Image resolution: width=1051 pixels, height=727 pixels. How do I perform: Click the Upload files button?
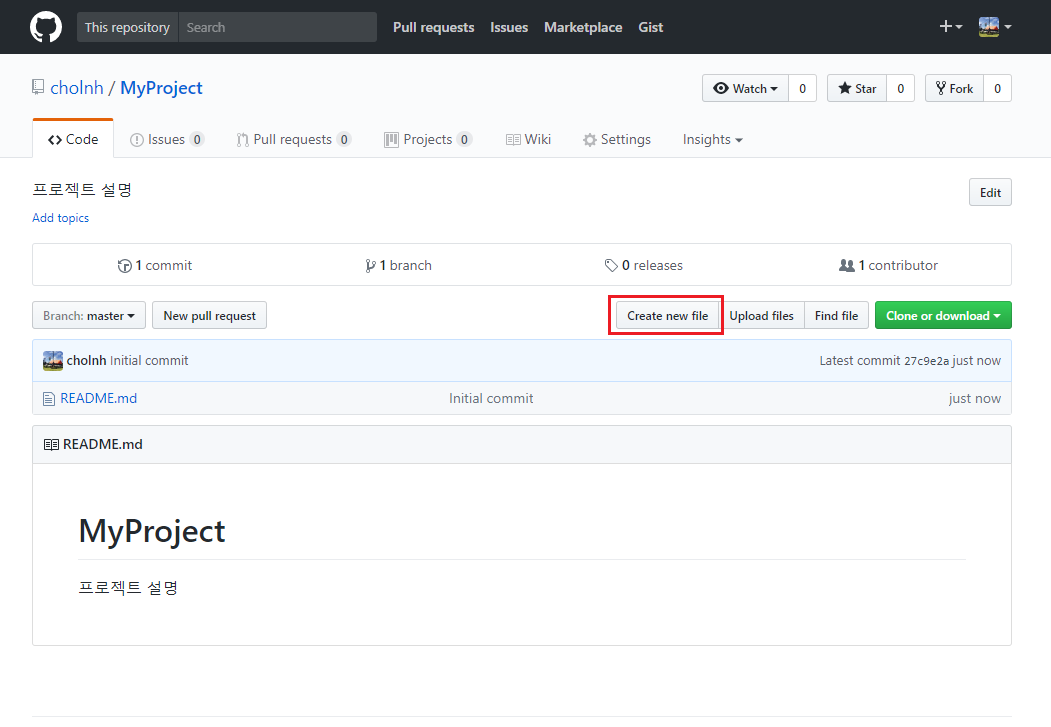click(761, 316)
